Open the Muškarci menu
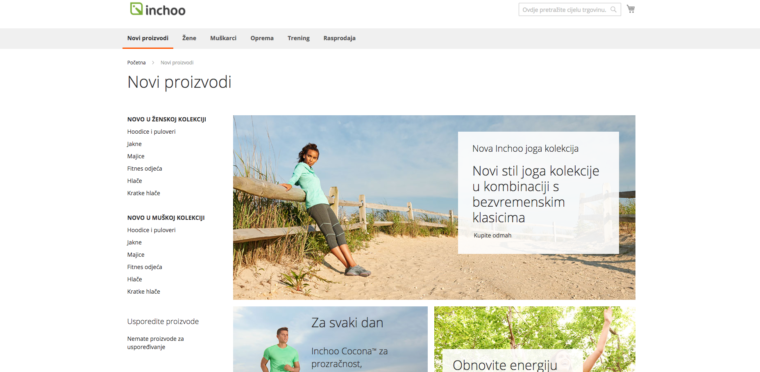The width and height of the screenshot is (760, 372). coord(223,38)
